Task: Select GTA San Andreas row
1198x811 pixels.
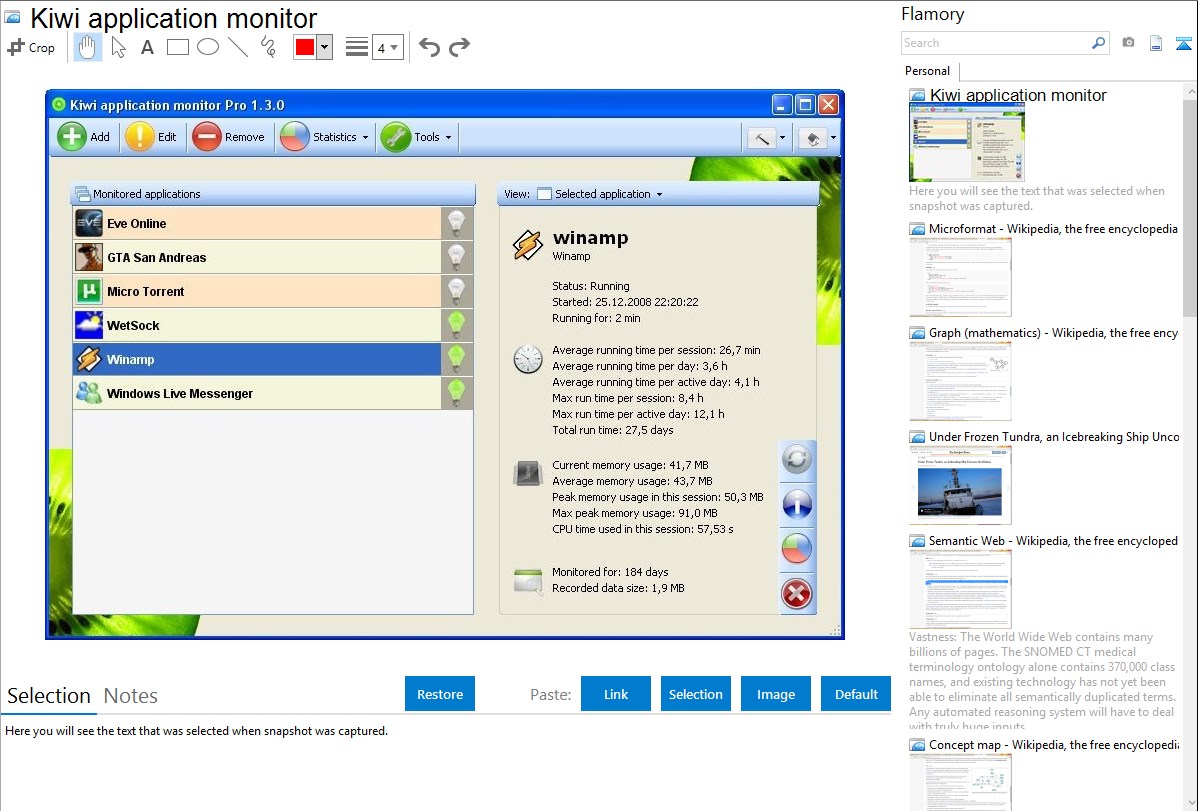Action: [x=257, y=258]
